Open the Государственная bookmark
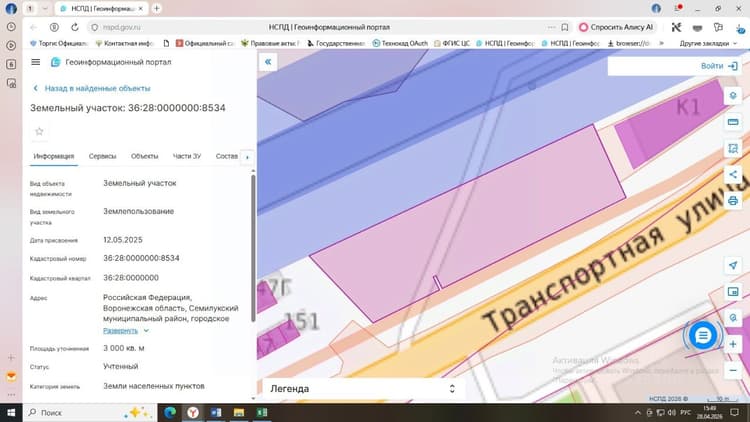 coord(336,43)
